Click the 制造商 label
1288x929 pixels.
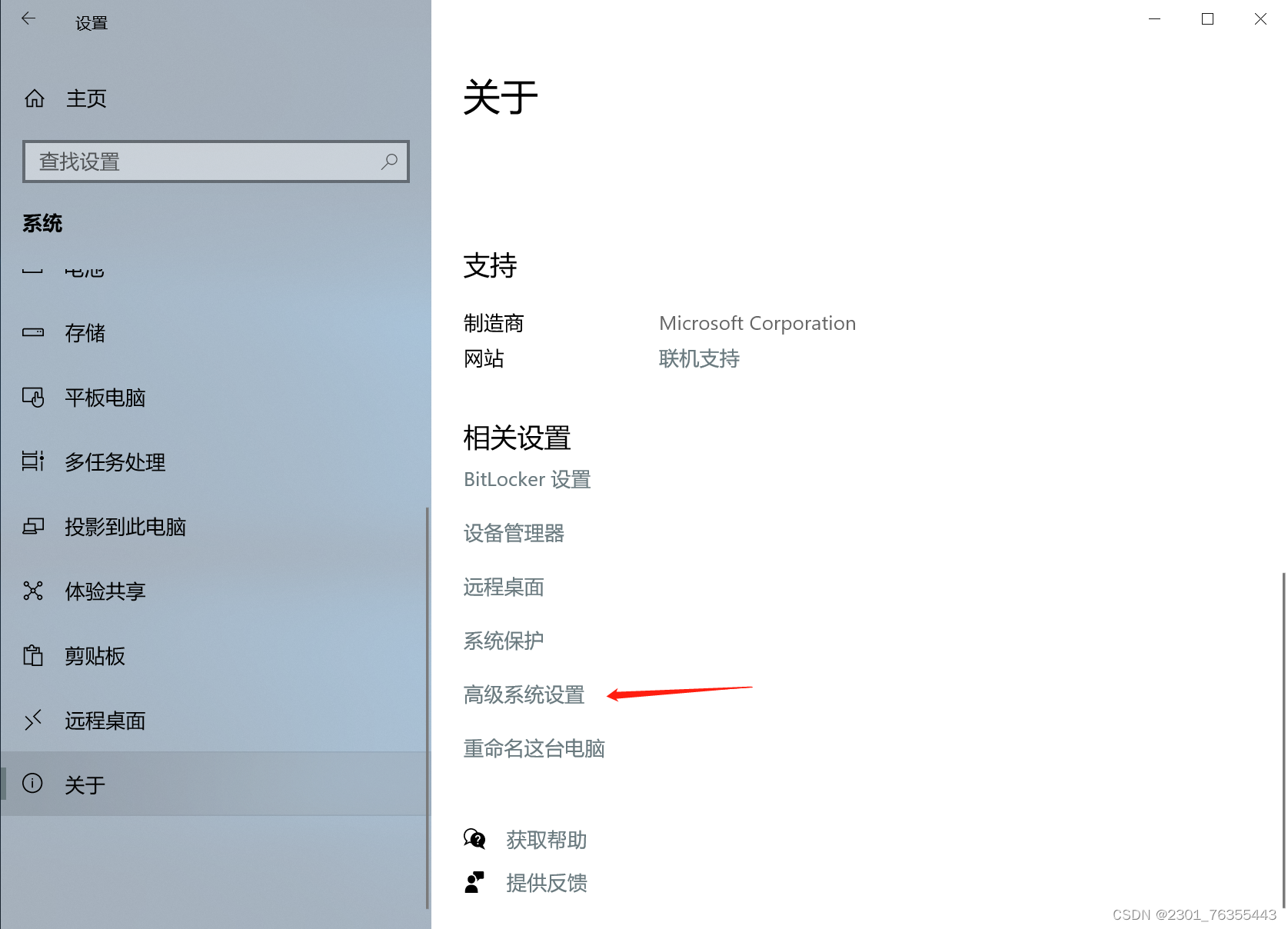click(494, 323)
